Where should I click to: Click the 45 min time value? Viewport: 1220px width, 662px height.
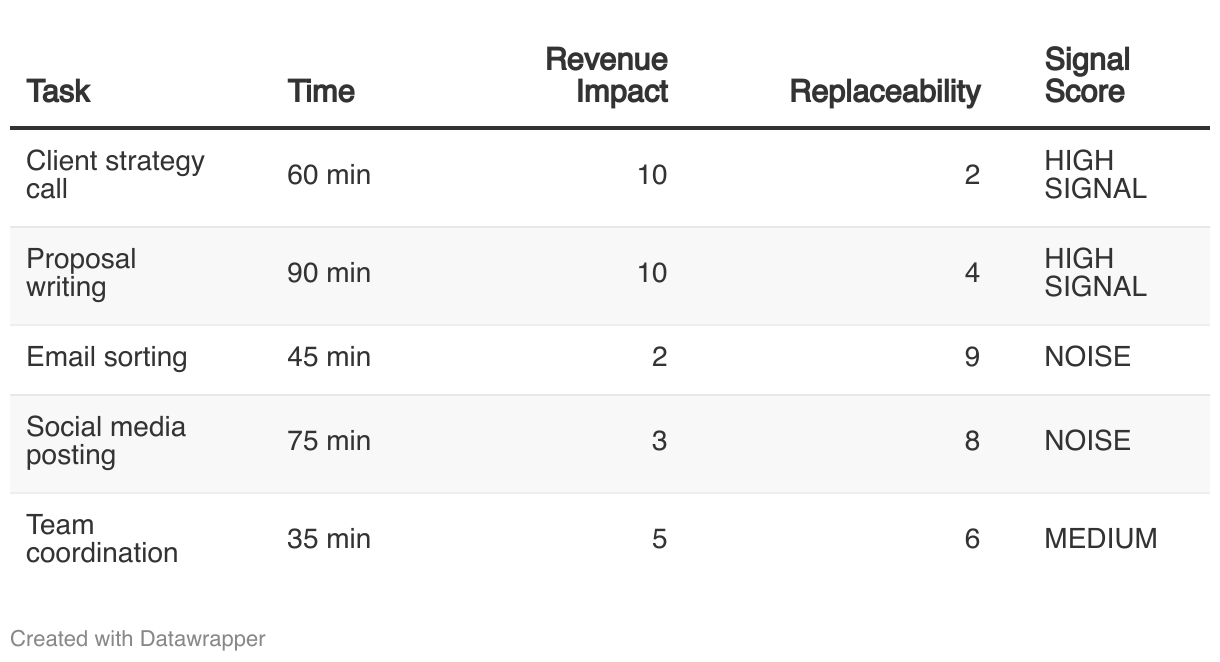click(x=329, y=357)
